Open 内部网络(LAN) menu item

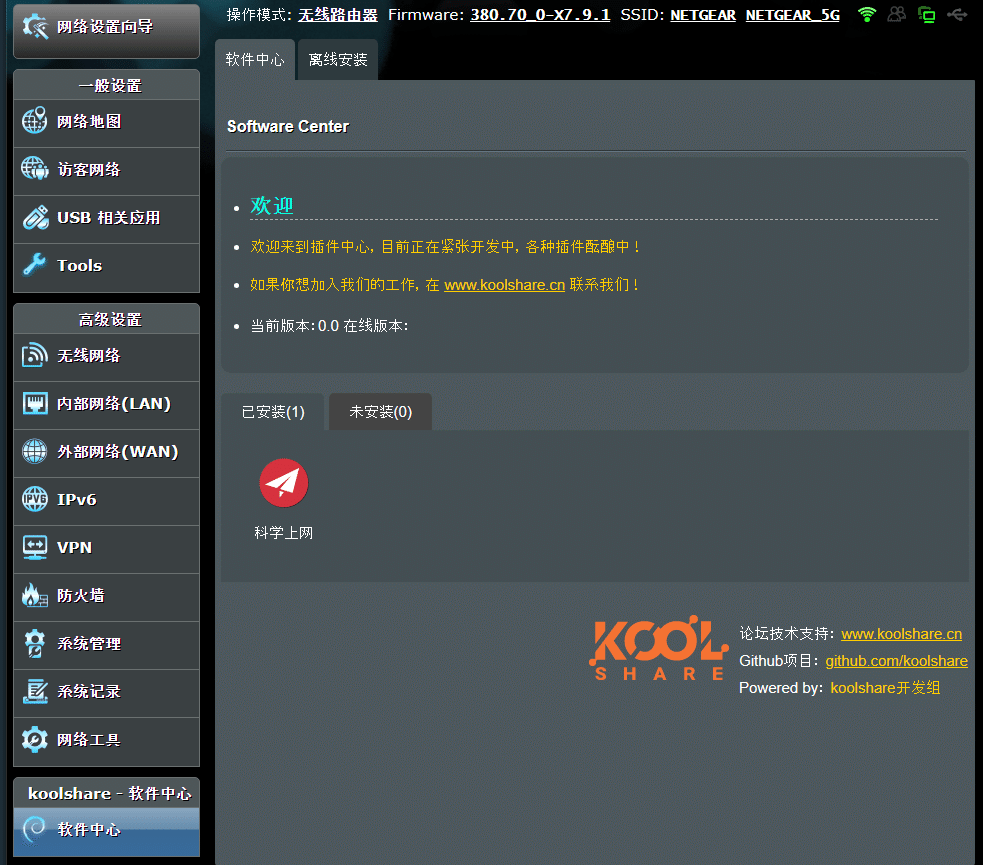coord(107,406)
